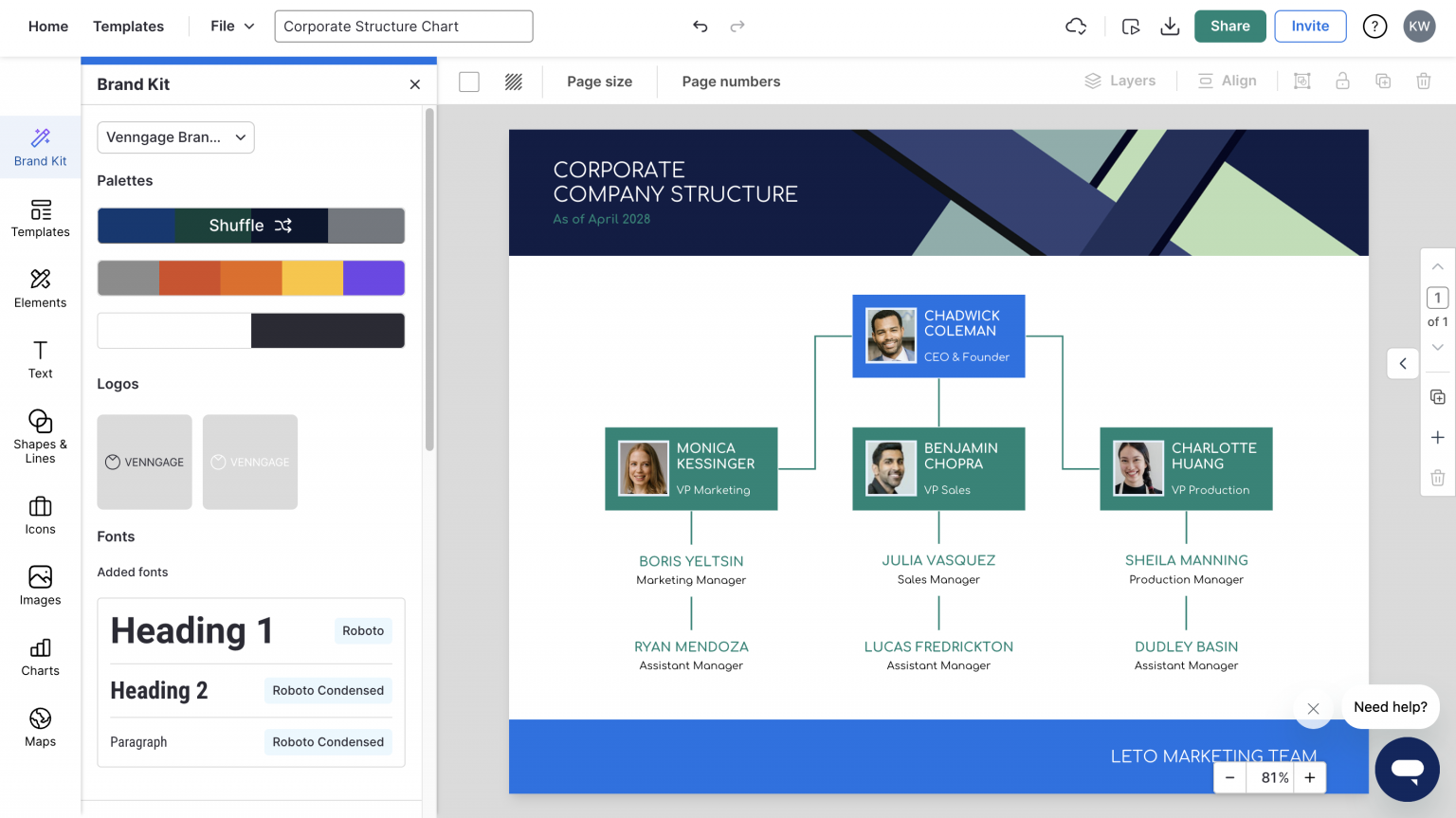Click the Share button
Image resolution: width=1456 pixels, height=818 pixels.
click(1229, 26)
